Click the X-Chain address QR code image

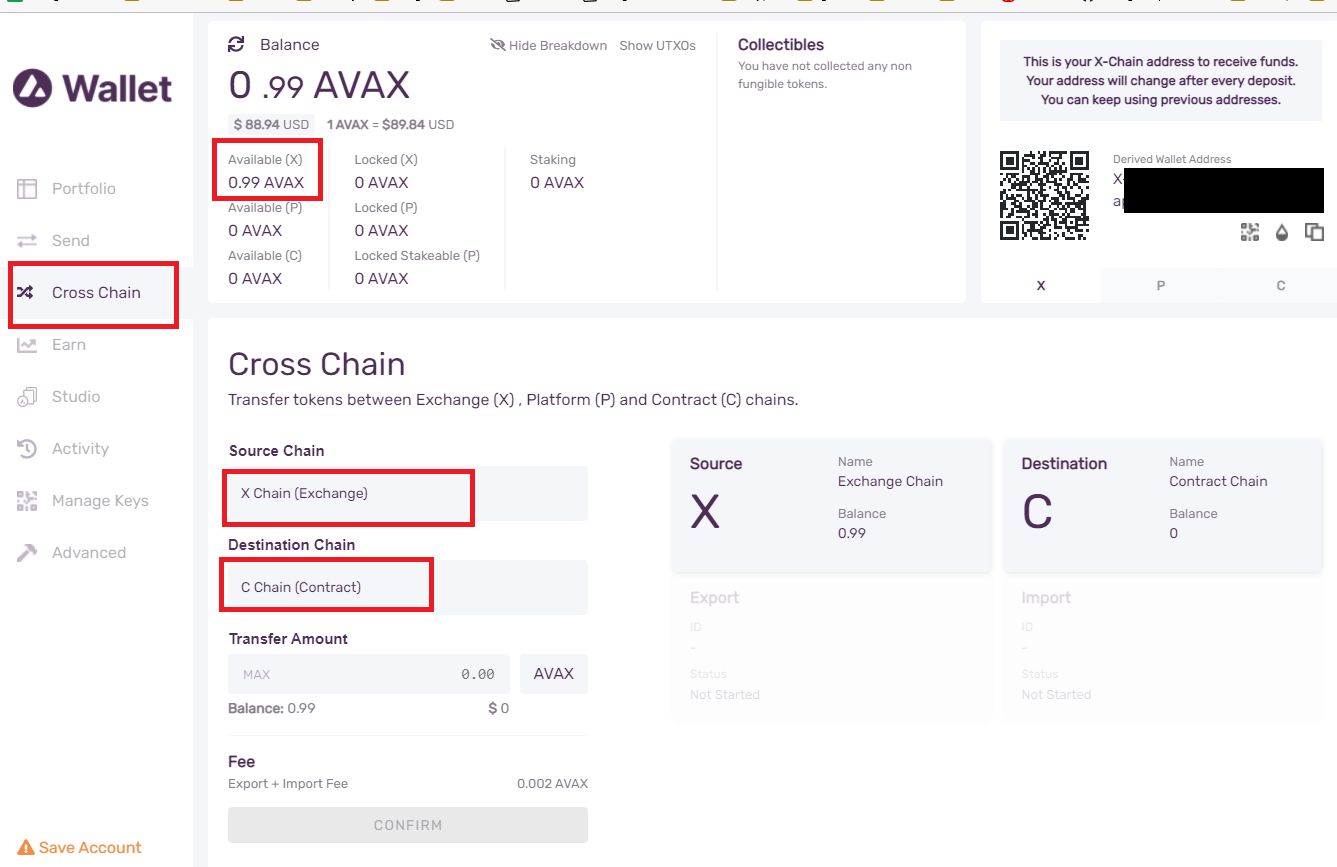[1044, 196]
